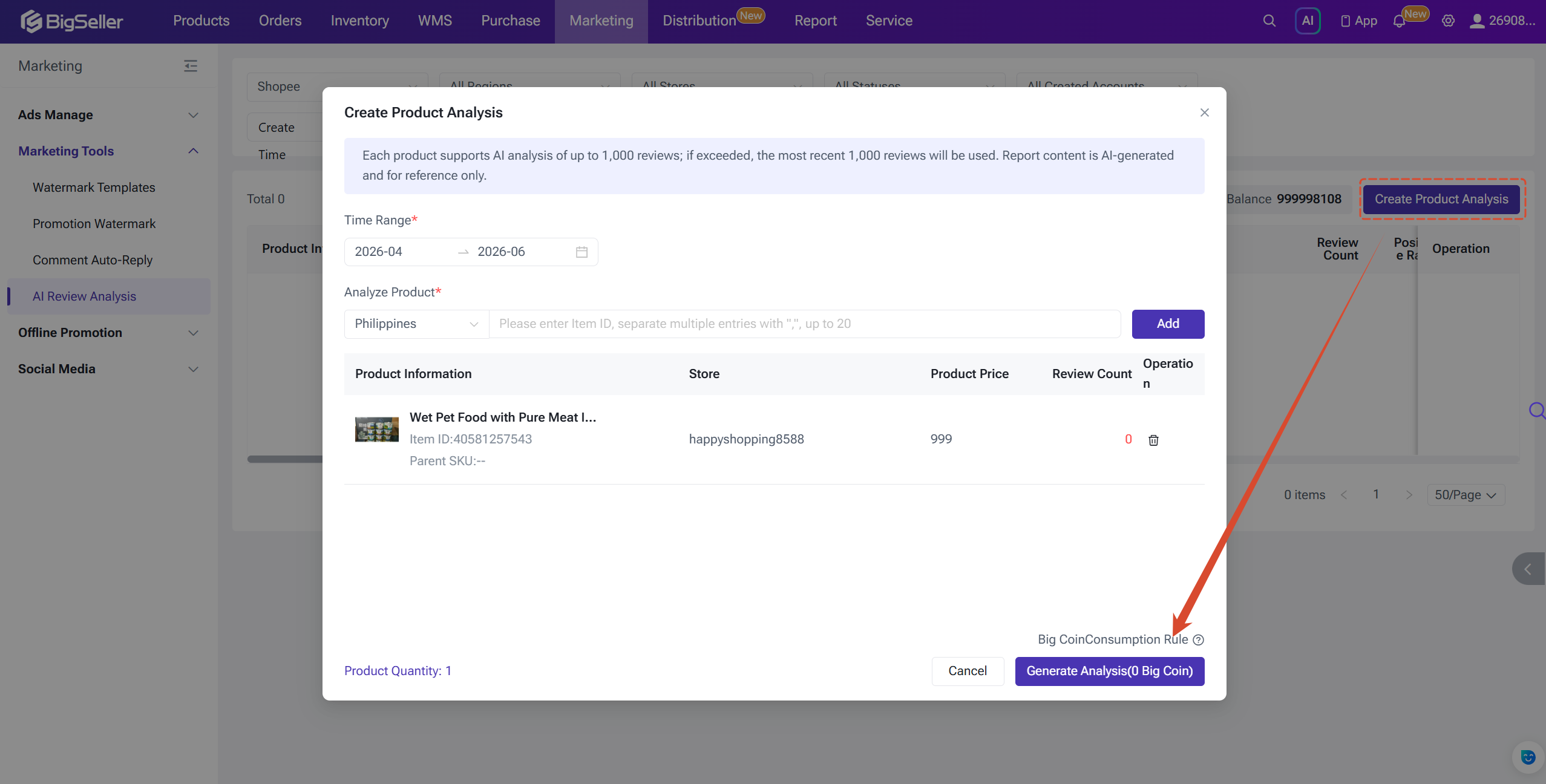Open the Purchase menu
The height and width of the screenshot is (784, 1546).
click(x=510, y=21)
